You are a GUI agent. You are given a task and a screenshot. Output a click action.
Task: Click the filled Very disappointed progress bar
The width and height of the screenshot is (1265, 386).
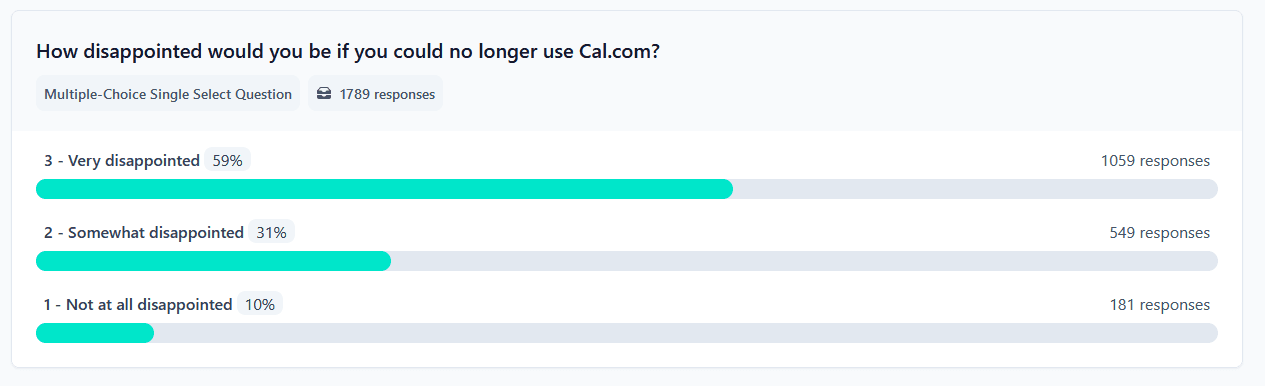[385, 189]
